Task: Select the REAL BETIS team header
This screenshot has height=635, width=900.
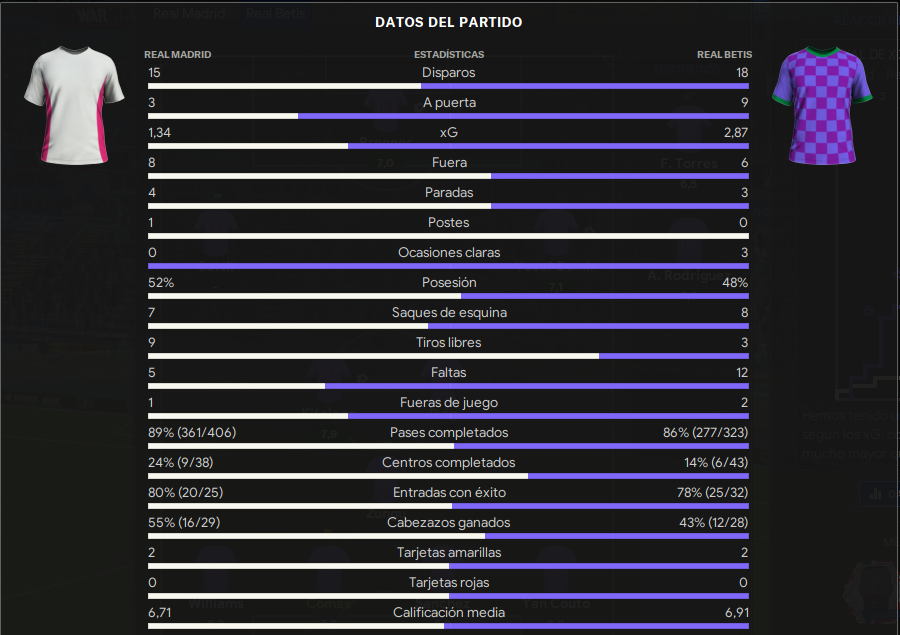Action: tap(724, 55)
